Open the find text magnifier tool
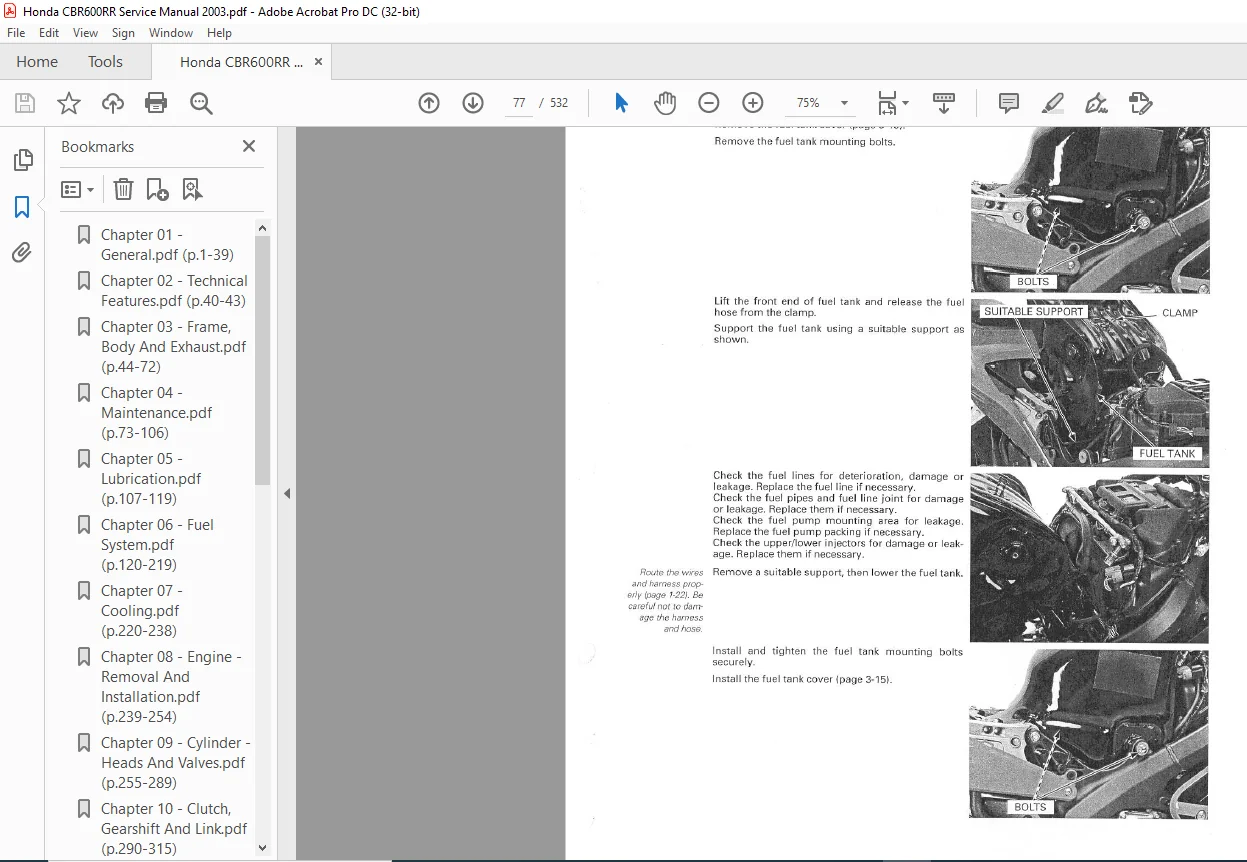This screenshot has height=862, width=1247. coord(201,103)
